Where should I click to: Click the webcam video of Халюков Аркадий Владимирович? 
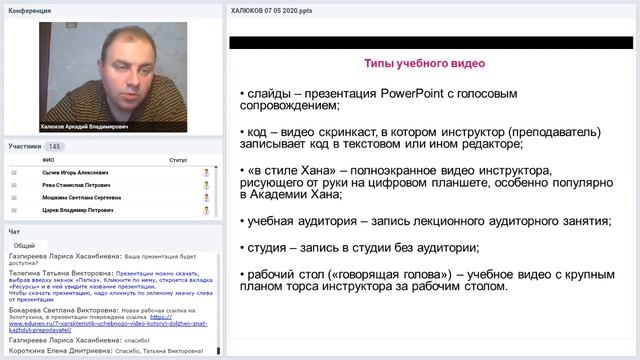pos(113,77)
